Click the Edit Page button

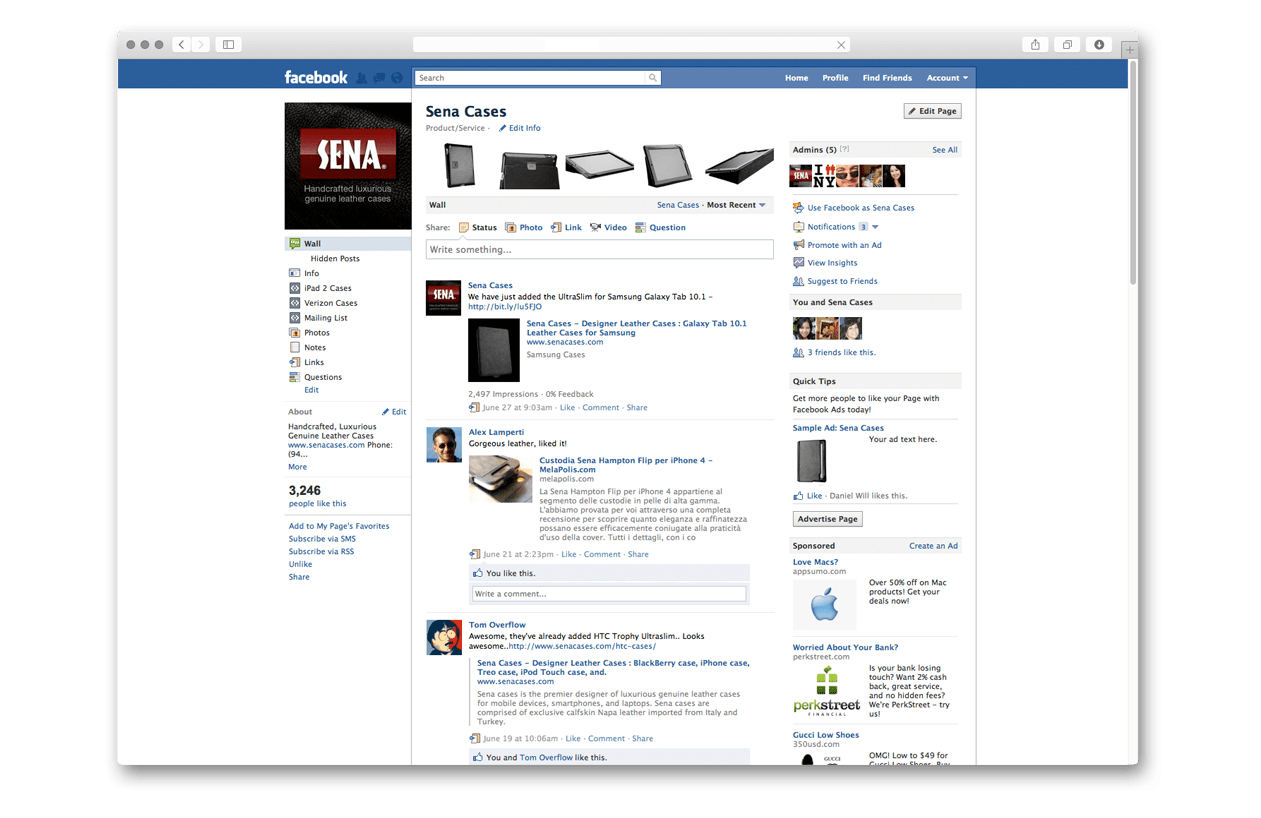[x=932, y=111]
